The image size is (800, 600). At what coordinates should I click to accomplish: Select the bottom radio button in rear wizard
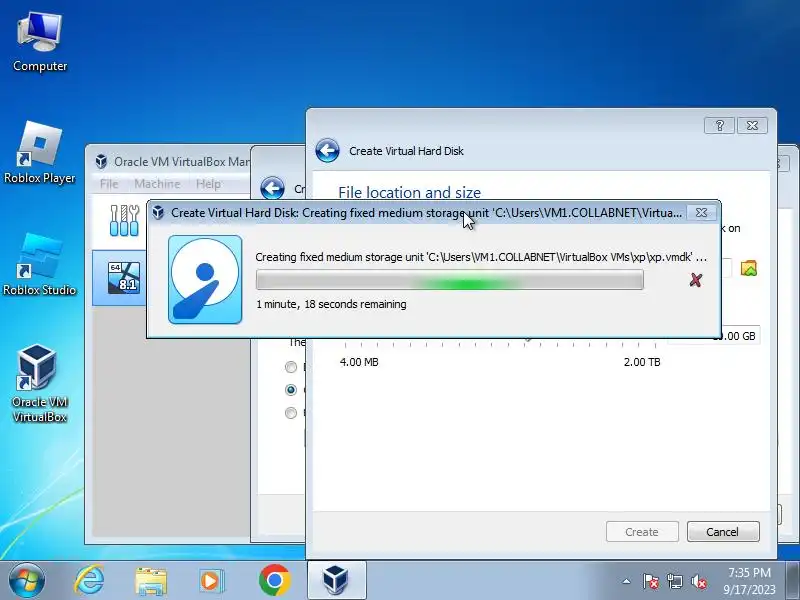pos(291,413)
